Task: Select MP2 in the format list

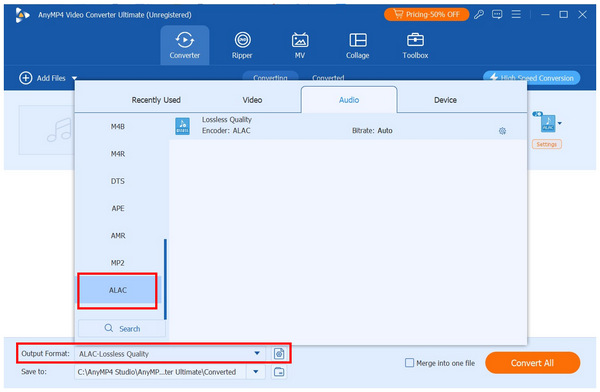Action: point(118,263)
